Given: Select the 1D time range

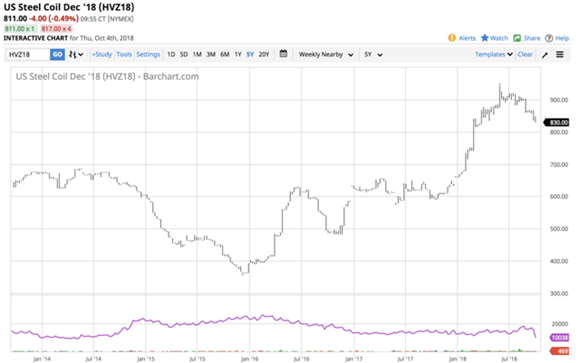Looking at the screenshot, I should [171, 54].
